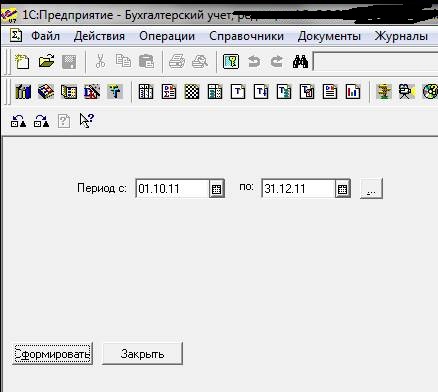Click the Open folder icon

[46, 62]
